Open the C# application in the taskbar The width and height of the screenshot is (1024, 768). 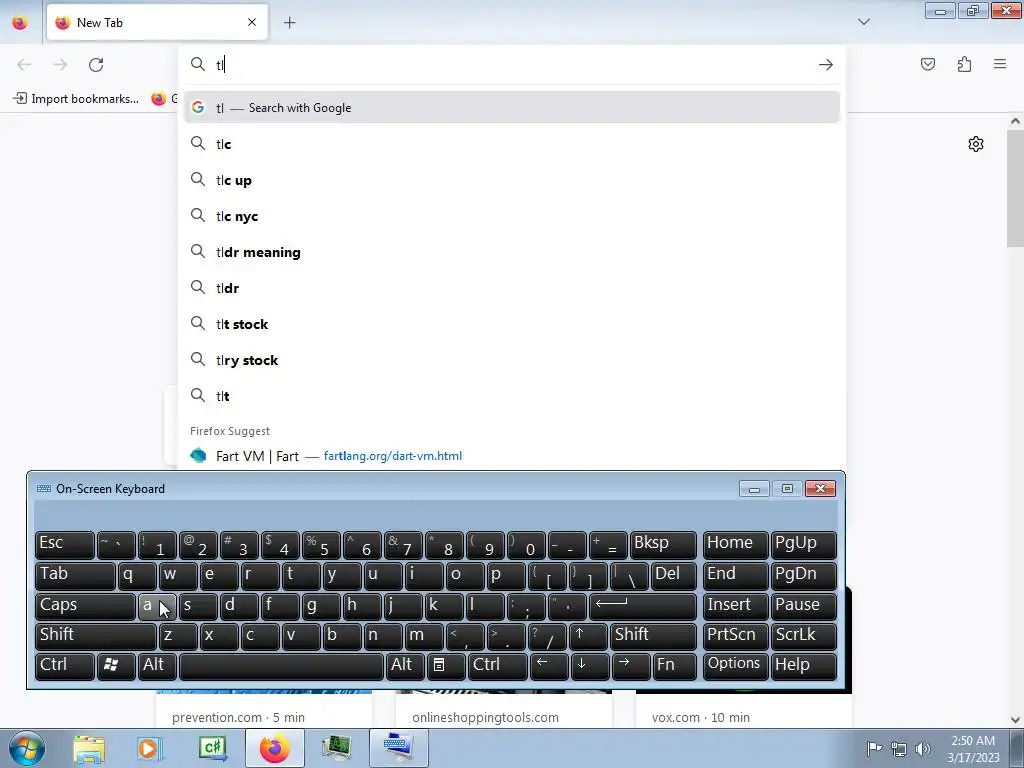(x=213, y=749)
